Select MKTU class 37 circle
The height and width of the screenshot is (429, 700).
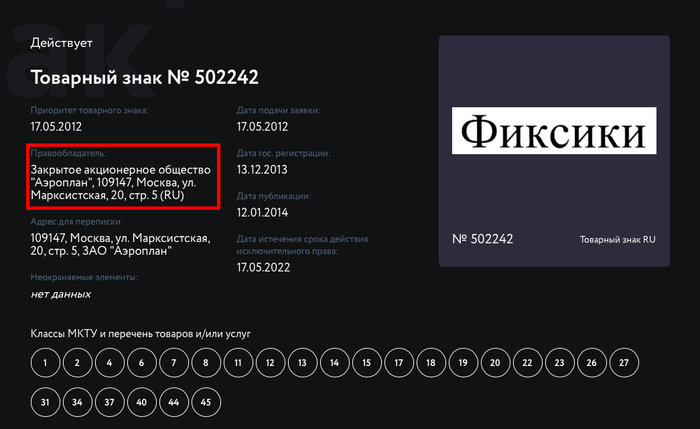point(109,402)
